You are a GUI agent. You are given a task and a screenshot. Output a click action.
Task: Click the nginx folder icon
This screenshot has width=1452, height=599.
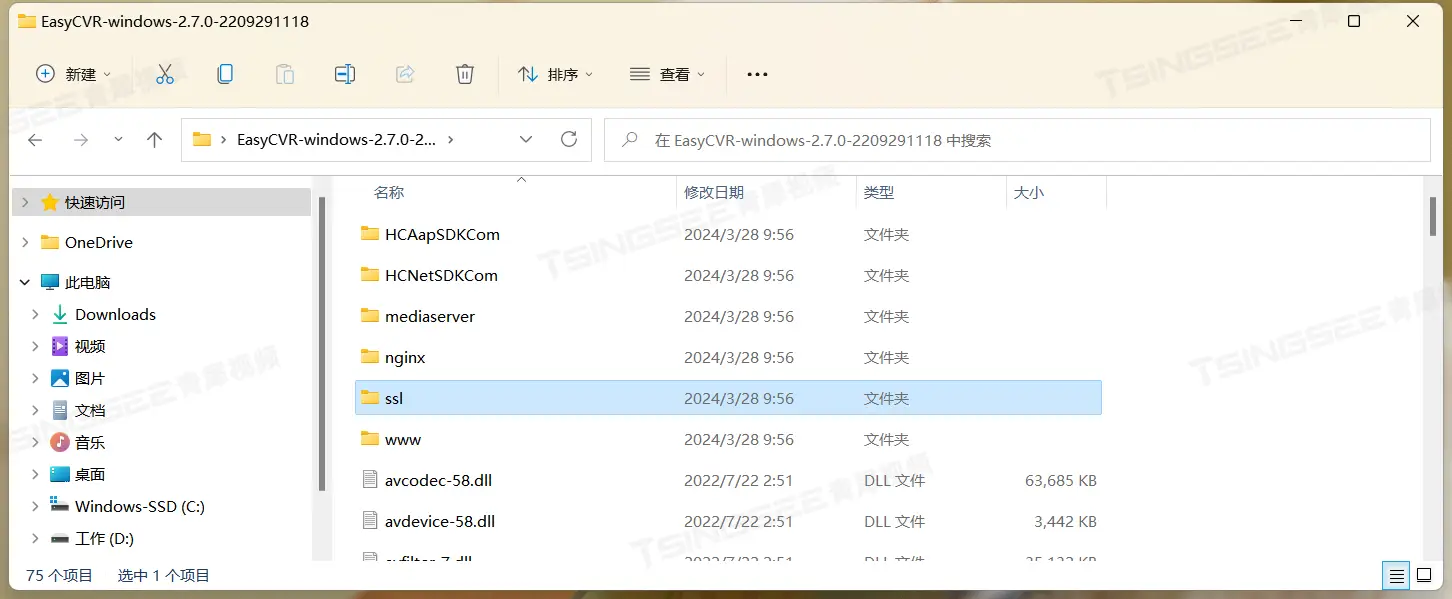370,357
